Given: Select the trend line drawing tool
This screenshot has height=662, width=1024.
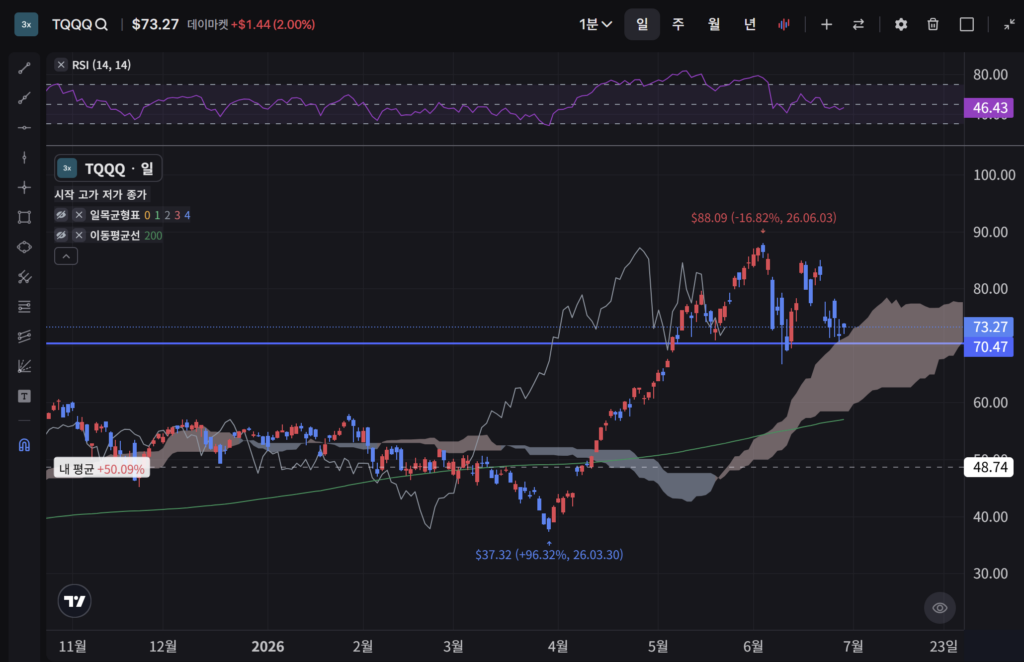Looking at the screenshot, I should 24,68.
